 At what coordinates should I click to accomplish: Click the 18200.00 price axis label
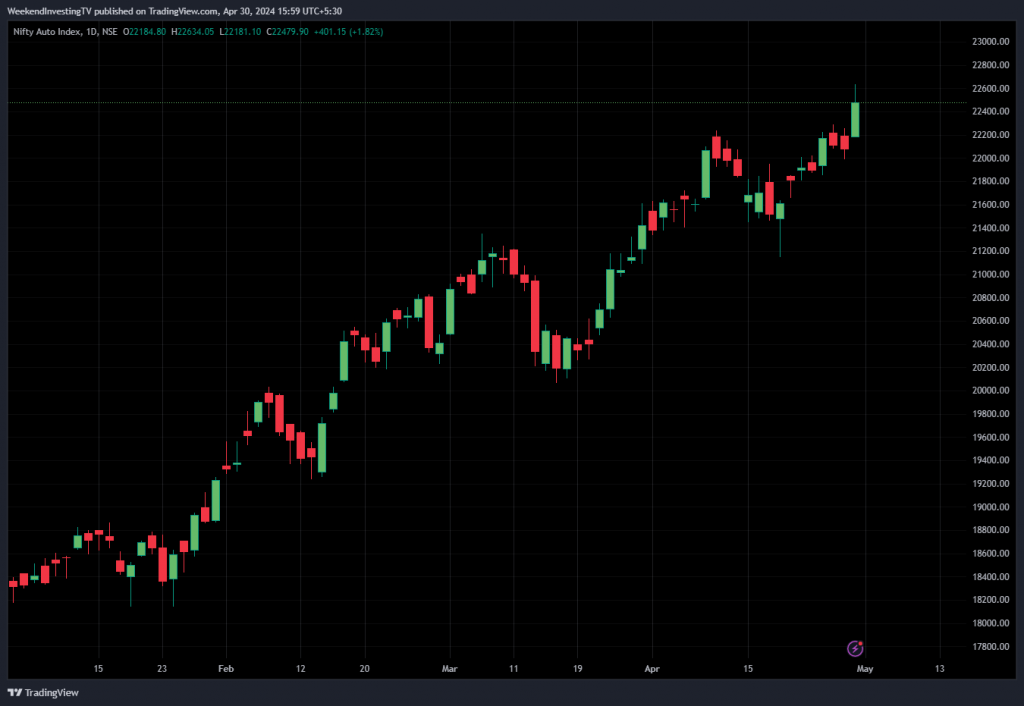(990, 600)
